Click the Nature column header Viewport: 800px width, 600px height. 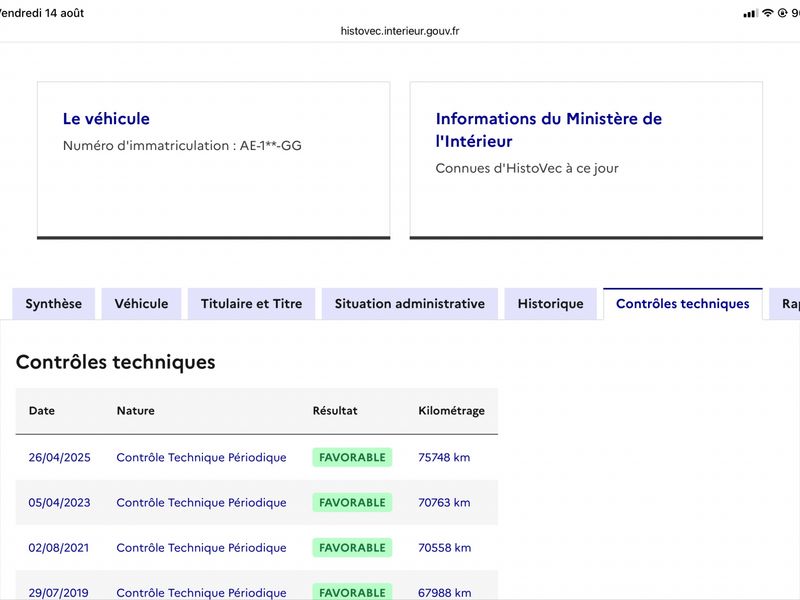(135, 411)
